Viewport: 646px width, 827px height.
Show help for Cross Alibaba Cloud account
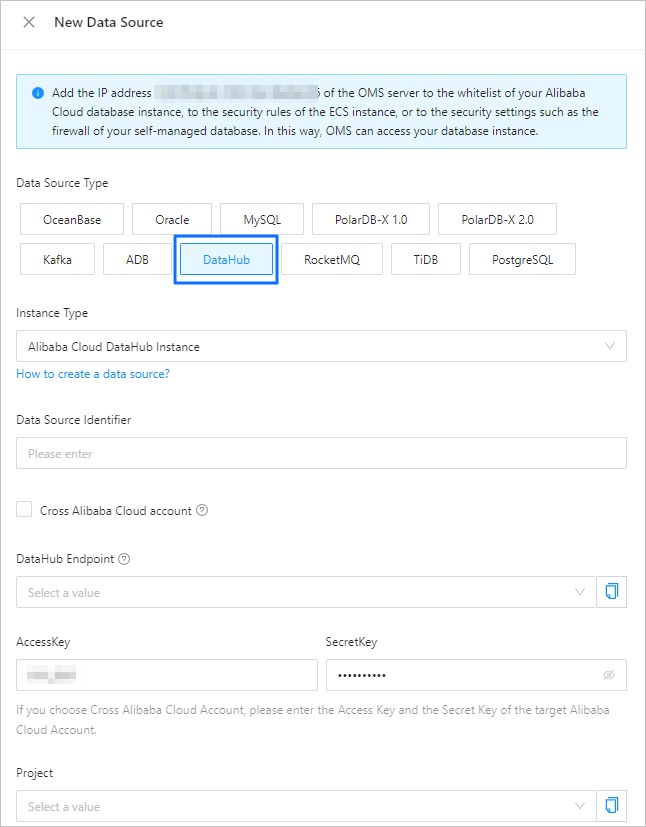tap(202, 511)
